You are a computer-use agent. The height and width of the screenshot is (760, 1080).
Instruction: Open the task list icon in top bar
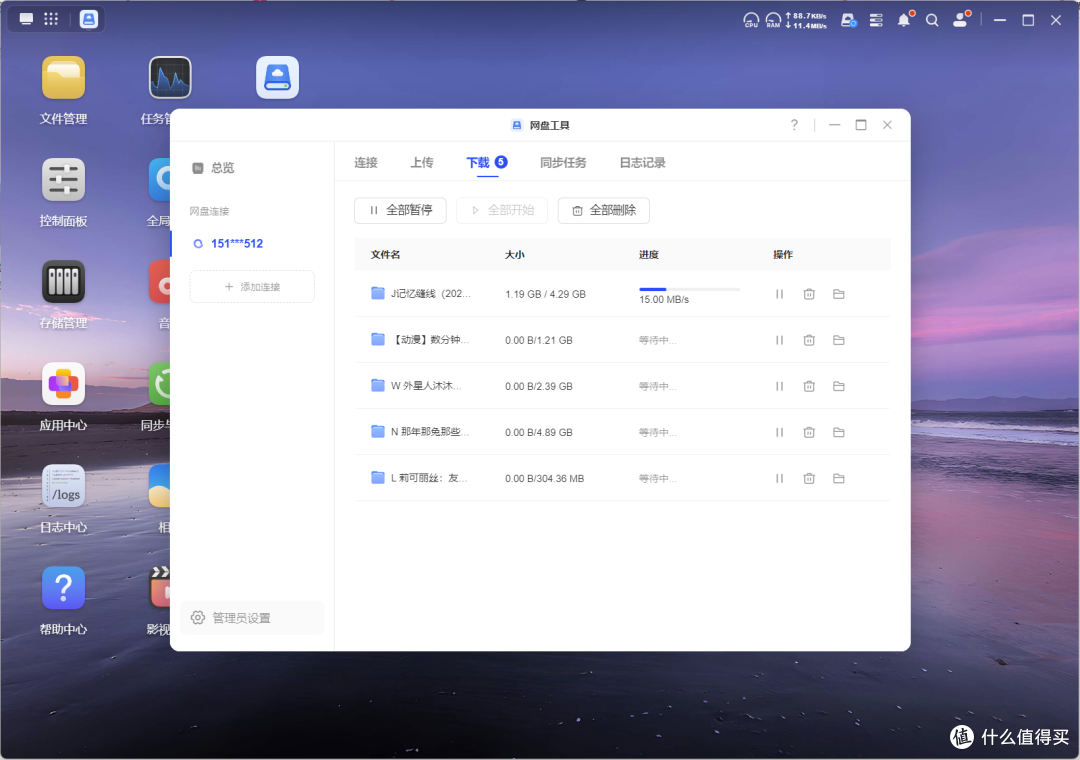[876, 20]
